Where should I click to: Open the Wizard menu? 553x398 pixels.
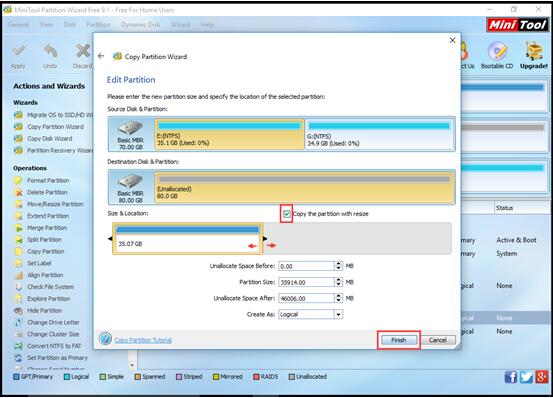point(181,24)
